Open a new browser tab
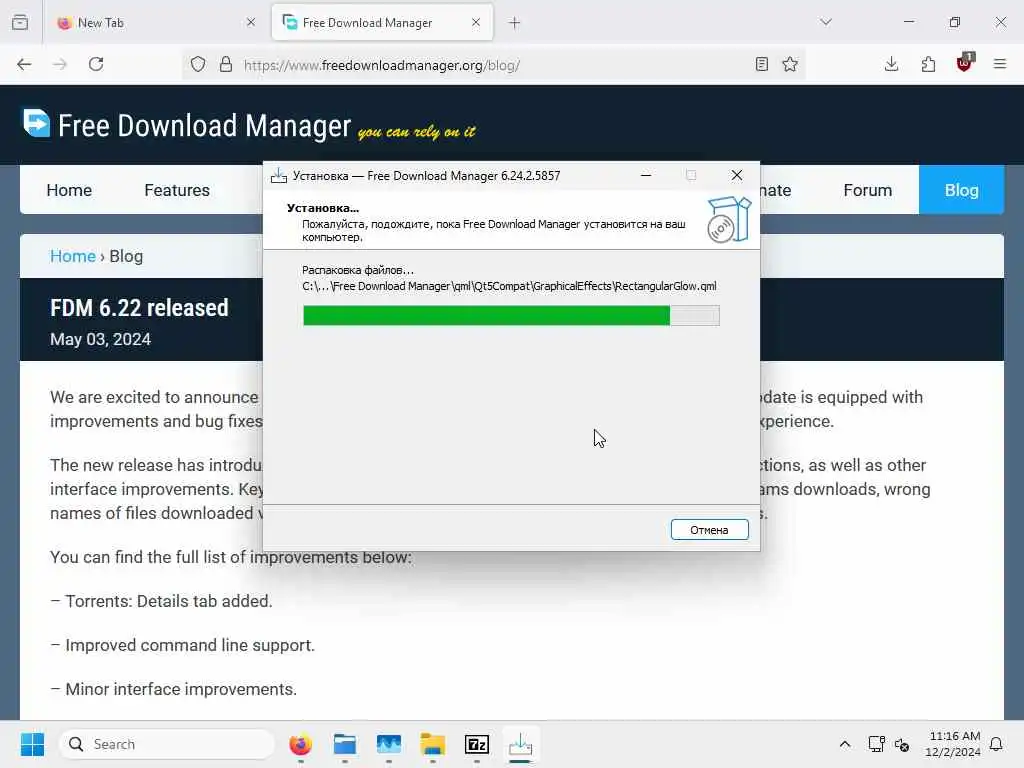The height and width of the screenshot is (768, 1024). point(515,23)
